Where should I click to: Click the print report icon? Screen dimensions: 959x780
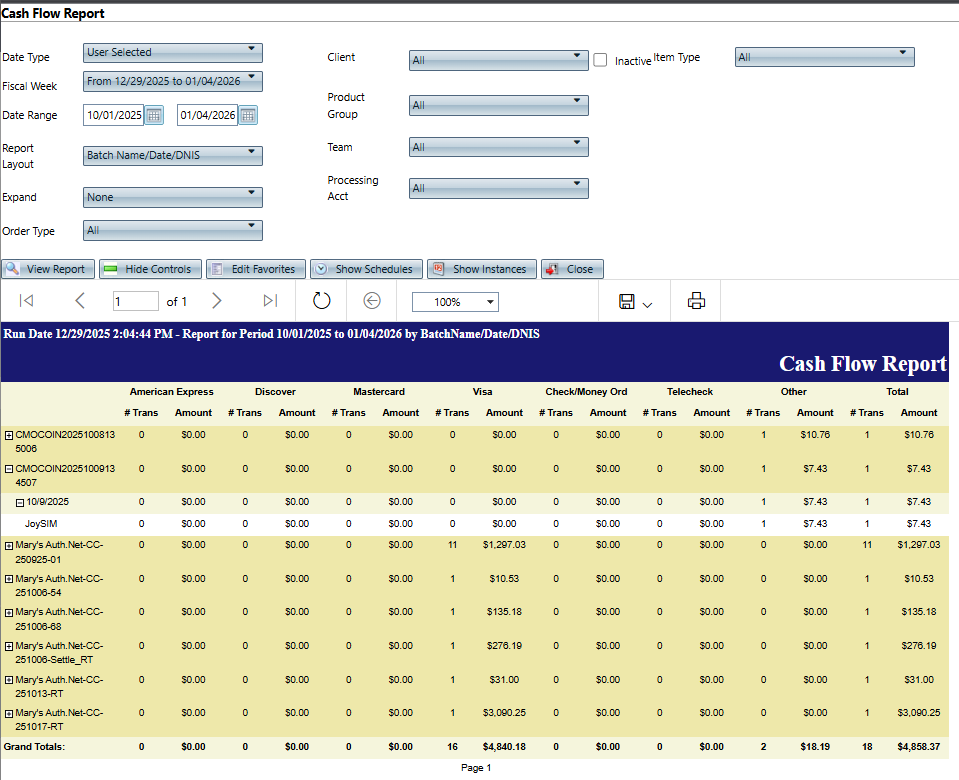pyautogui.click(x=697, y=301)
